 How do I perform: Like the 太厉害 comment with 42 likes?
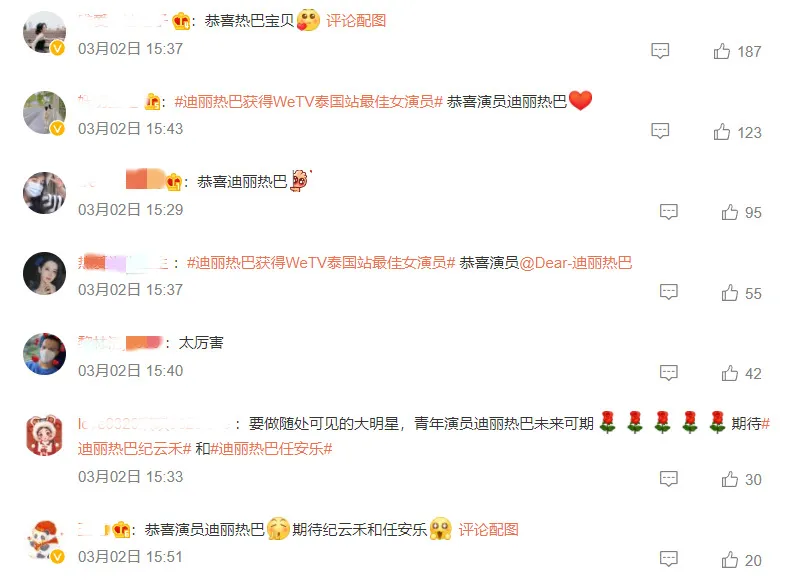729,373
